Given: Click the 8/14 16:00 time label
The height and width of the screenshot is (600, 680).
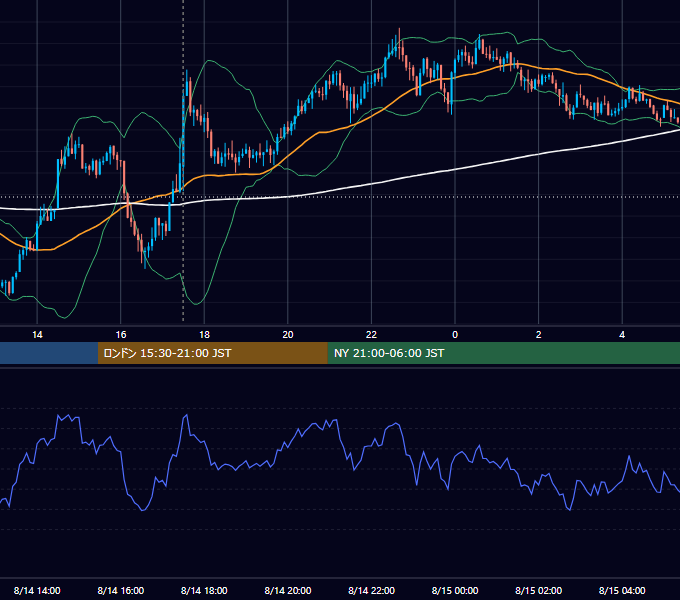Looking at the screenshot, I should (121, 590).
